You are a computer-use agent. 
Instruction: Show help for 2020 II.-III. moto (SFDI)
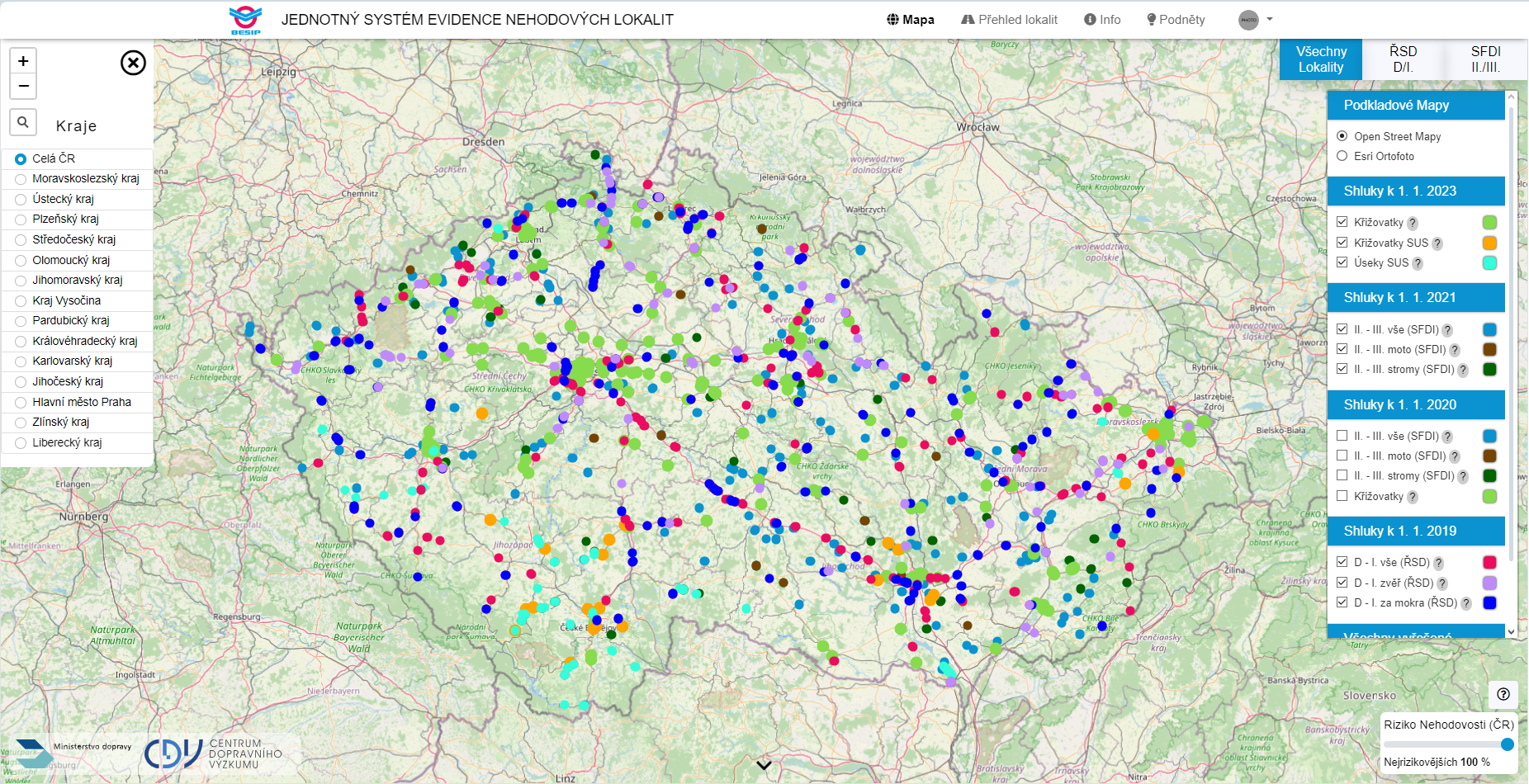click(1455, 456)
